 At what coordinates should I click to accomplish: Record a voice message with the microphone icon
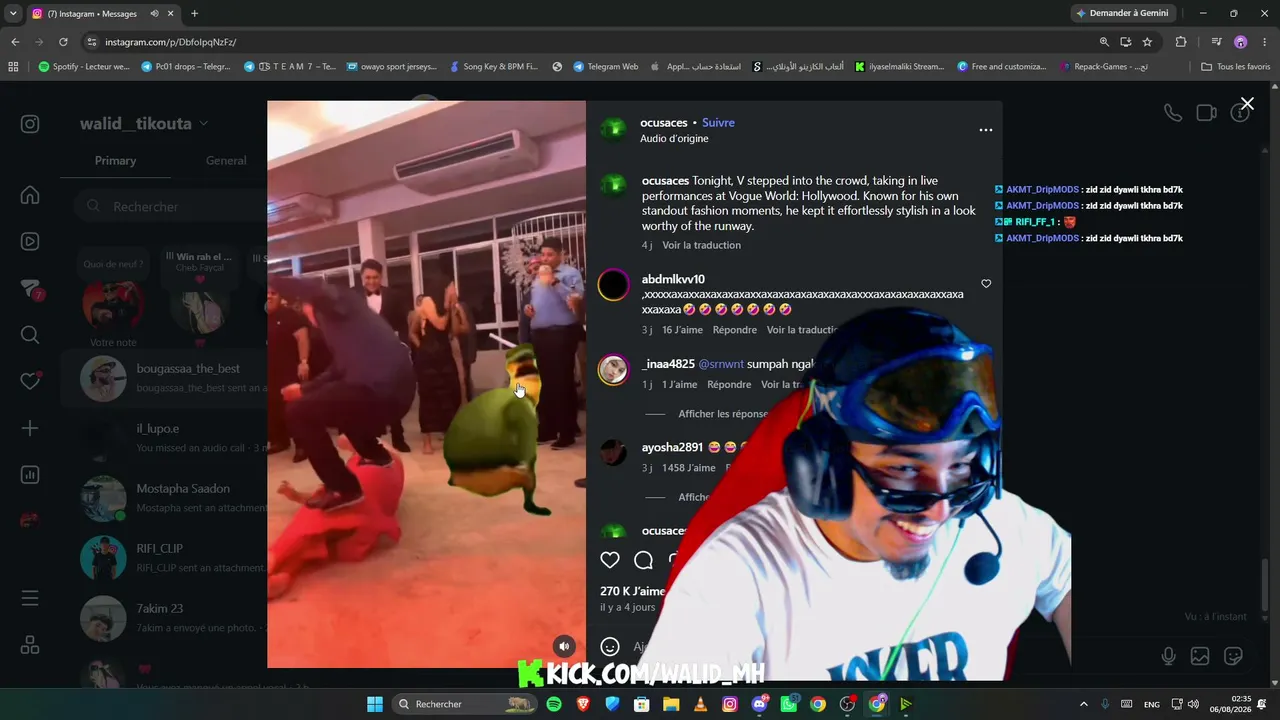[x=1168, y=656]
